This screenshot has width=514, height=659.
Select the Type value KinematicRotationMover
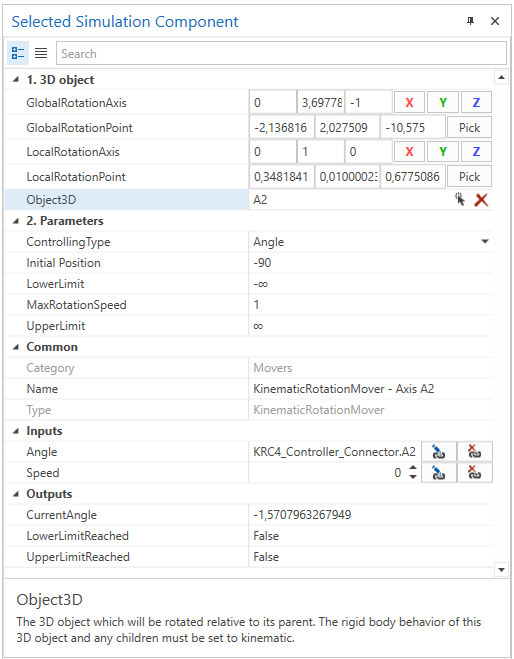point(319,410)
